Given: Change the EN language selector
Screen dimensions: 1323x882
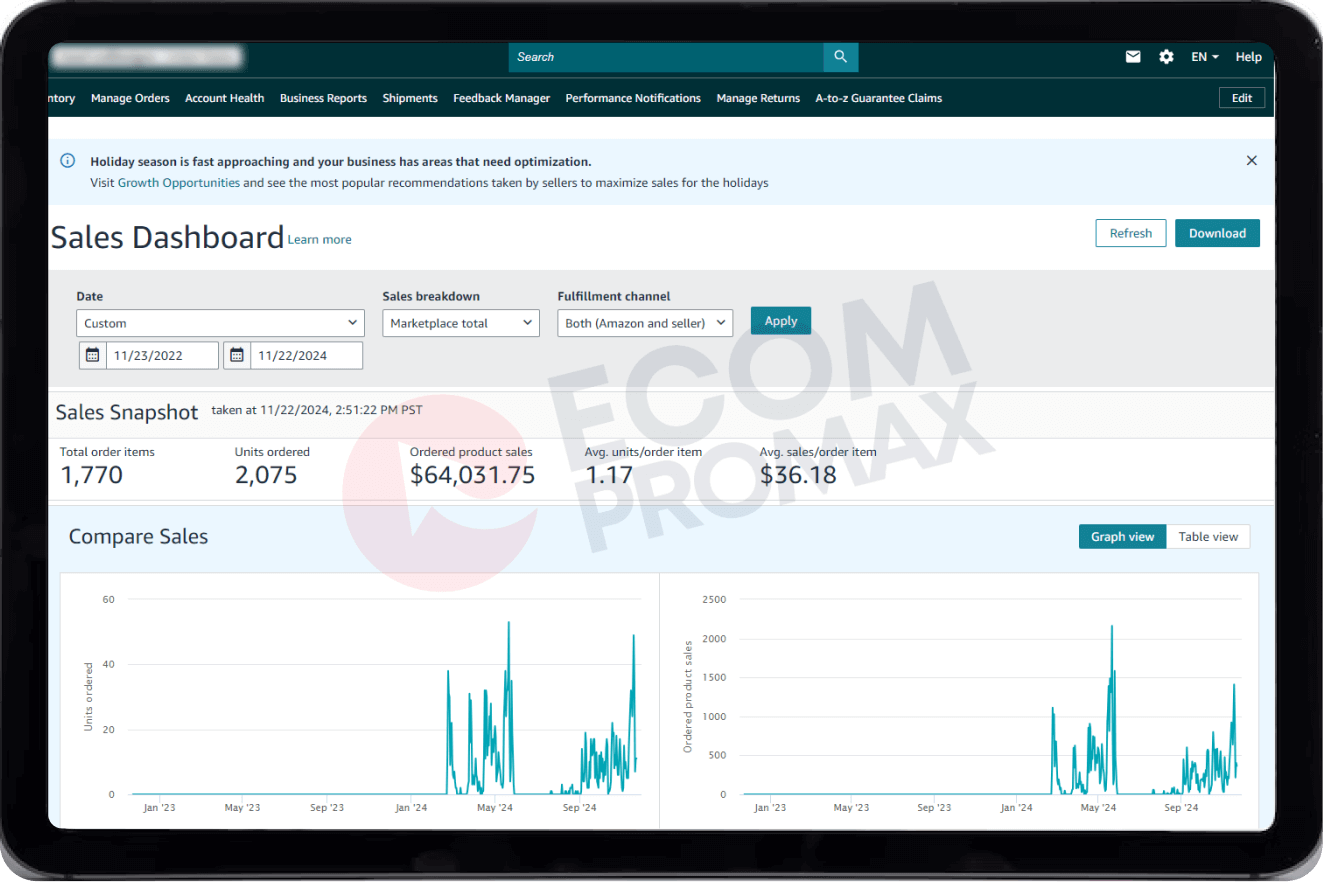Looking at the screenshot, I should coord(1204,57).
